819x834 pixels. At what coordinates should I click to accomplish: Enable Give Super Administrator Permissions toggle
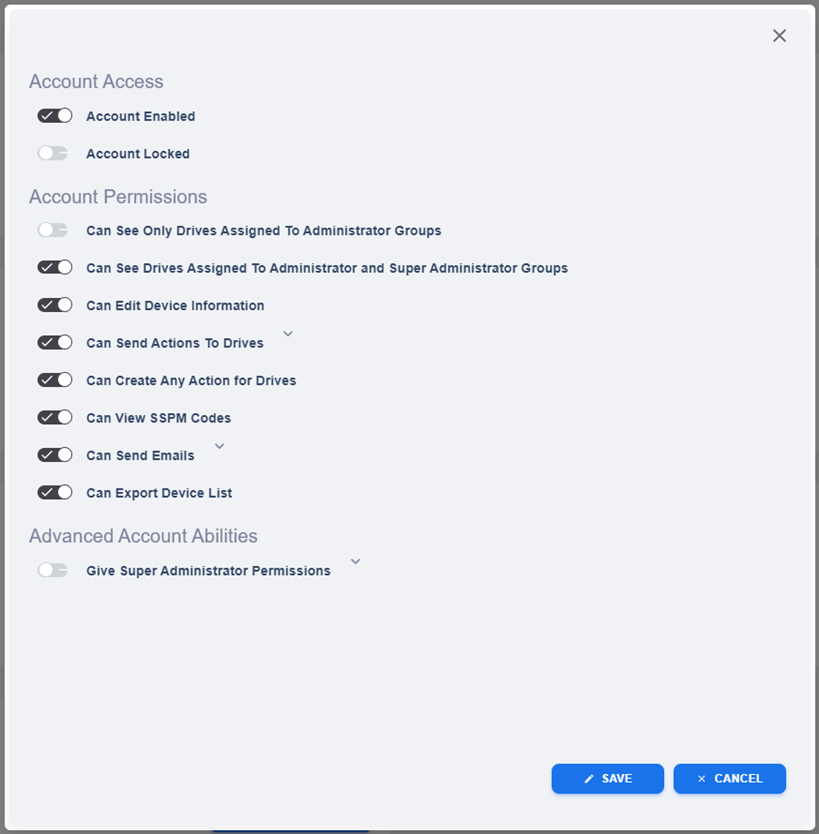pyautogui.click(x=53, y=571)
